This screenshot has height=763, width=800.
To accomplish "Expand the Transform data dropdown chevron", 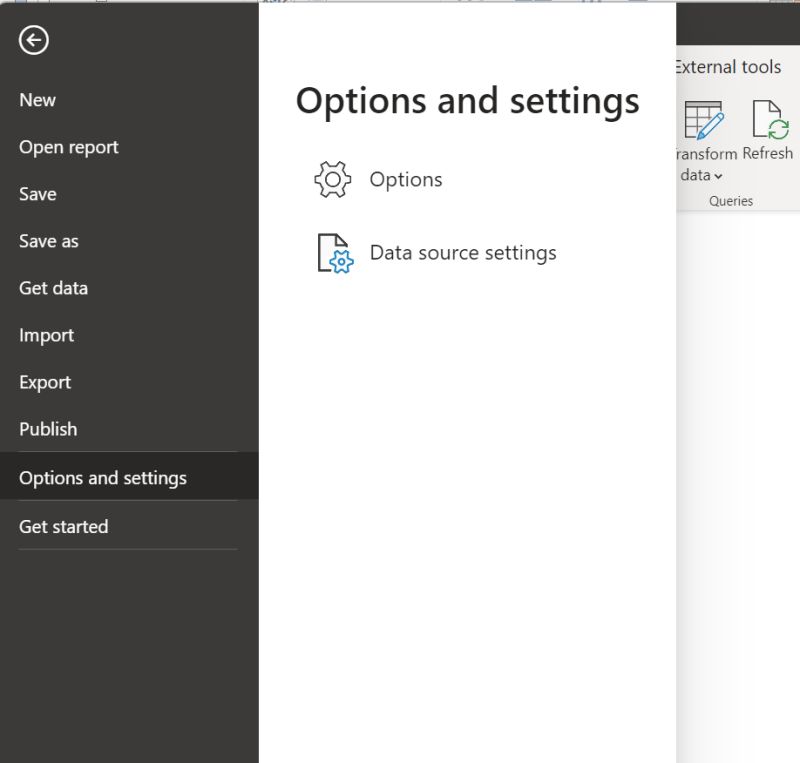I will [718, 175].
